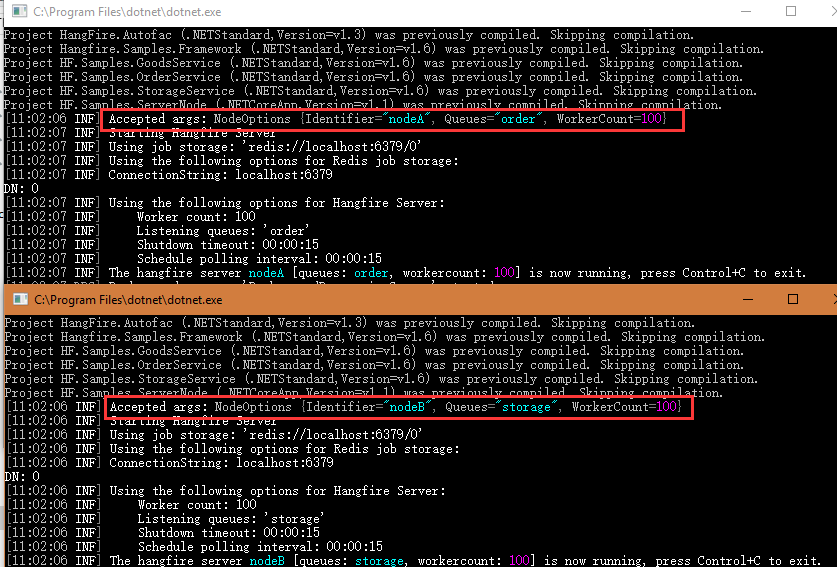Click 'Shutdown timeout: 00:00:15' in nodeB window

point(228,532)
